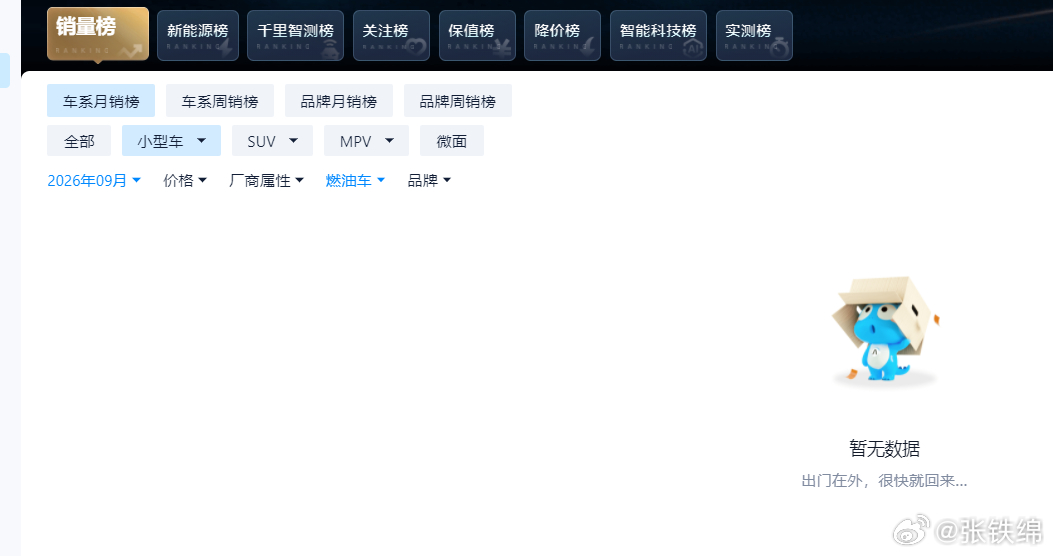Expand the MPV category dropdown
The height and width of the screenshot is (556, 1053).
(x=366, y=141)
